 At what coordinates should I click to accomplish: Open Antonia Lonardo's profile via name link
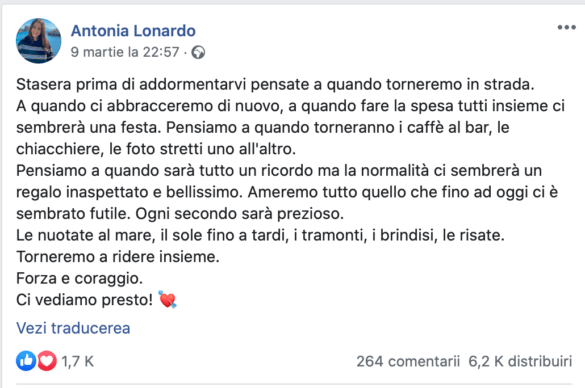[133, 31]
